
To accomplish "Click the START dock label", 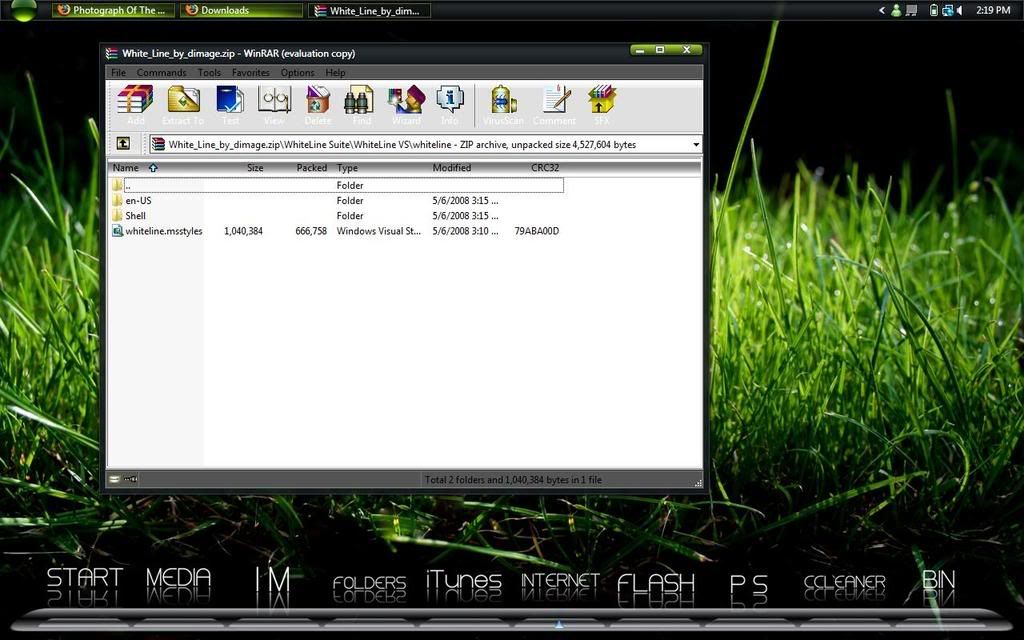I will (x=84, y=578).
